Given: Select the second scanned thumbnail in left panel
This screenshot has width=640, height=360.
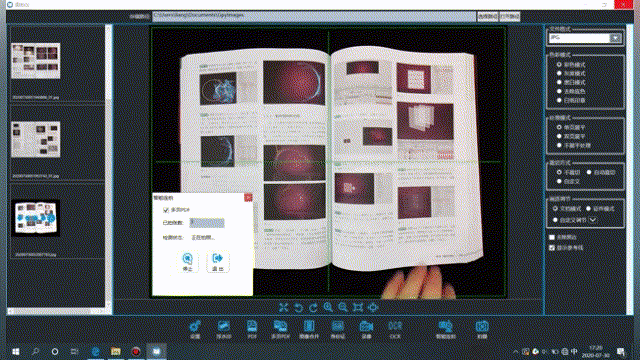Looking at the screenshot, I should 36,139.
